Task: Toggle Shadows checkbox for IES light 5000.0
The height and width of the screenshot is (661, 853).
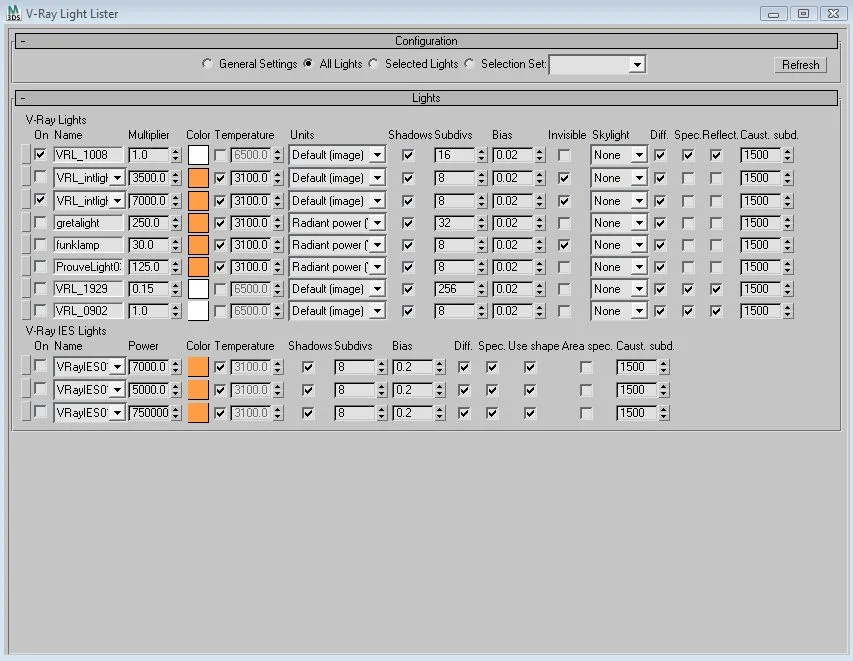Action: pyautogui.click(x=308, y=390)
